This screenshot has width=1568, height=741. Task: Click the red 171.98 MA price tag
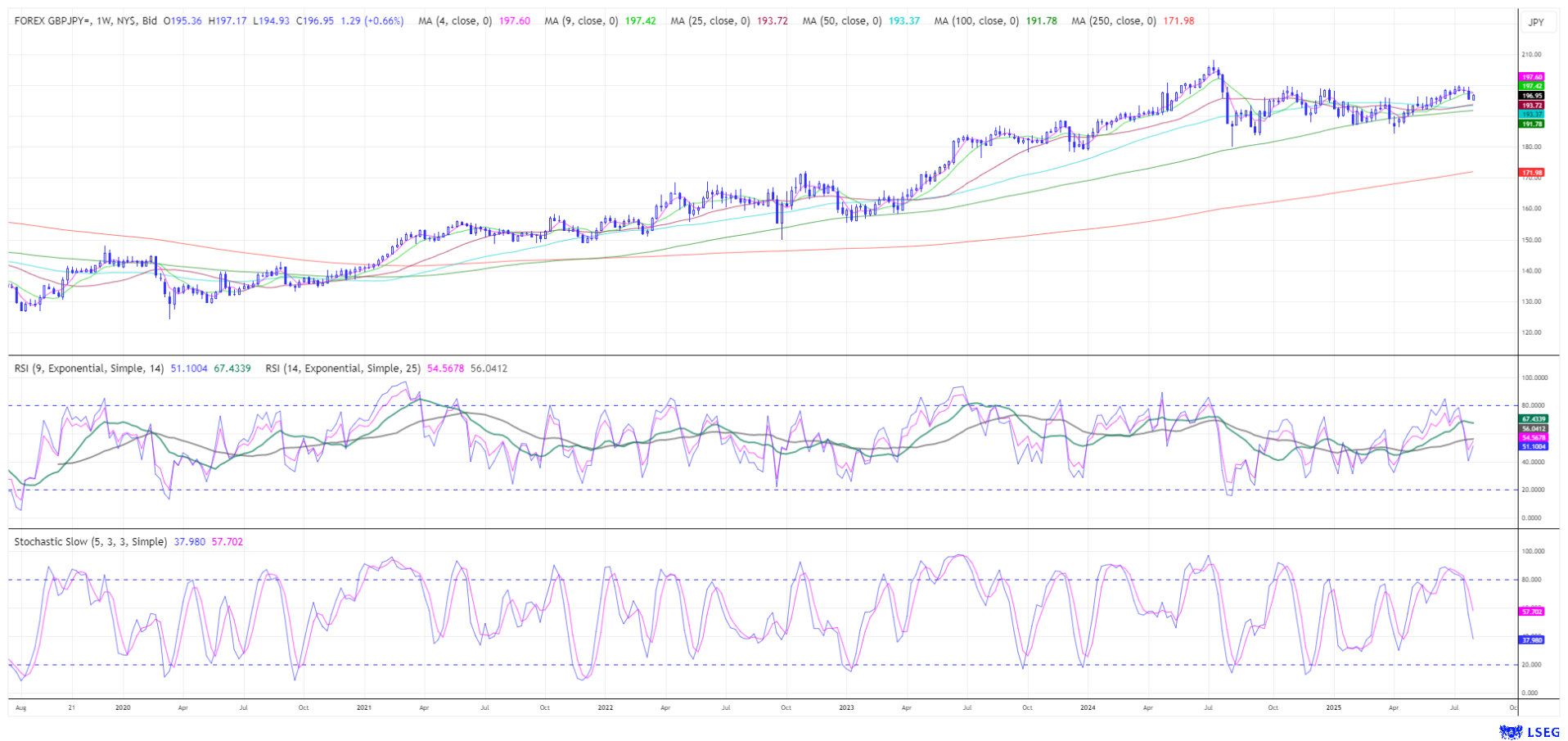[1531, 173]
